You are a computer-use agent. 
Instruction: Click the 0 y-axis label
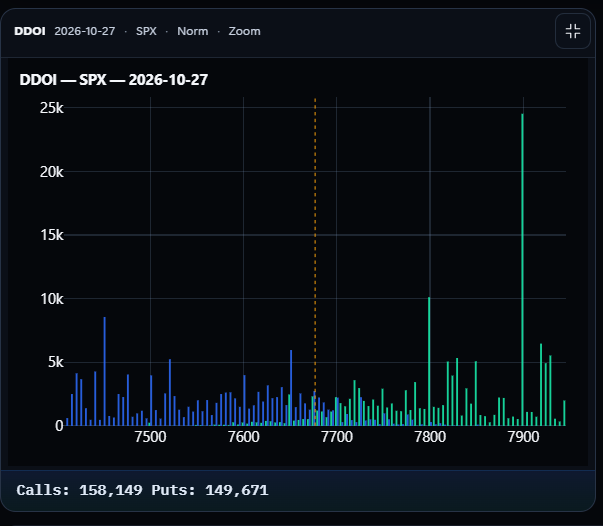click(x=59, y=426)
